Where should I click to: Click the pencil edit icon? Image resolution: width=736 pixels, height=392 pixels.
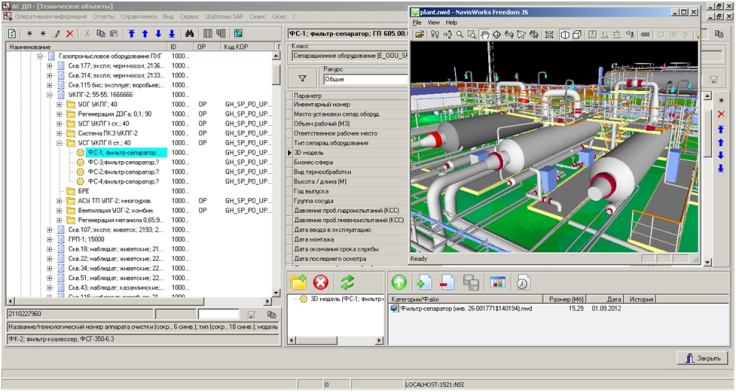point(57,33)
